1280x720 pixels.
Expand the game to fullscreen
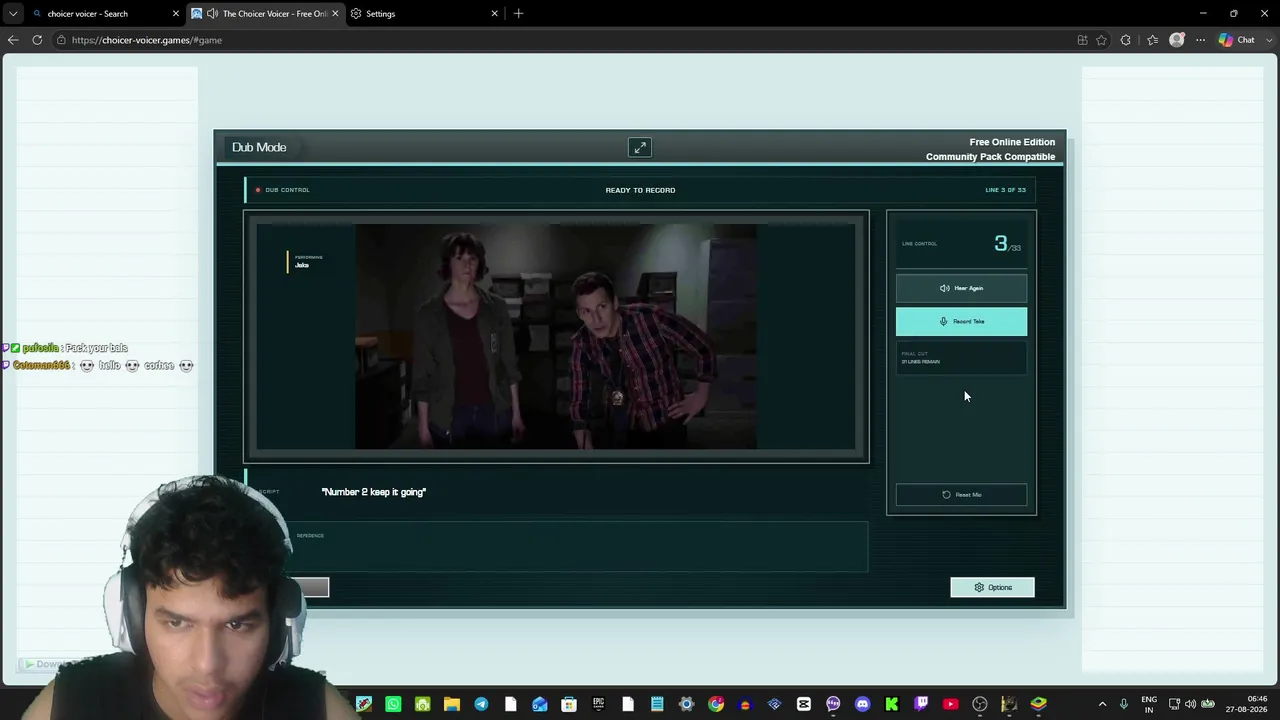(640, 148)
